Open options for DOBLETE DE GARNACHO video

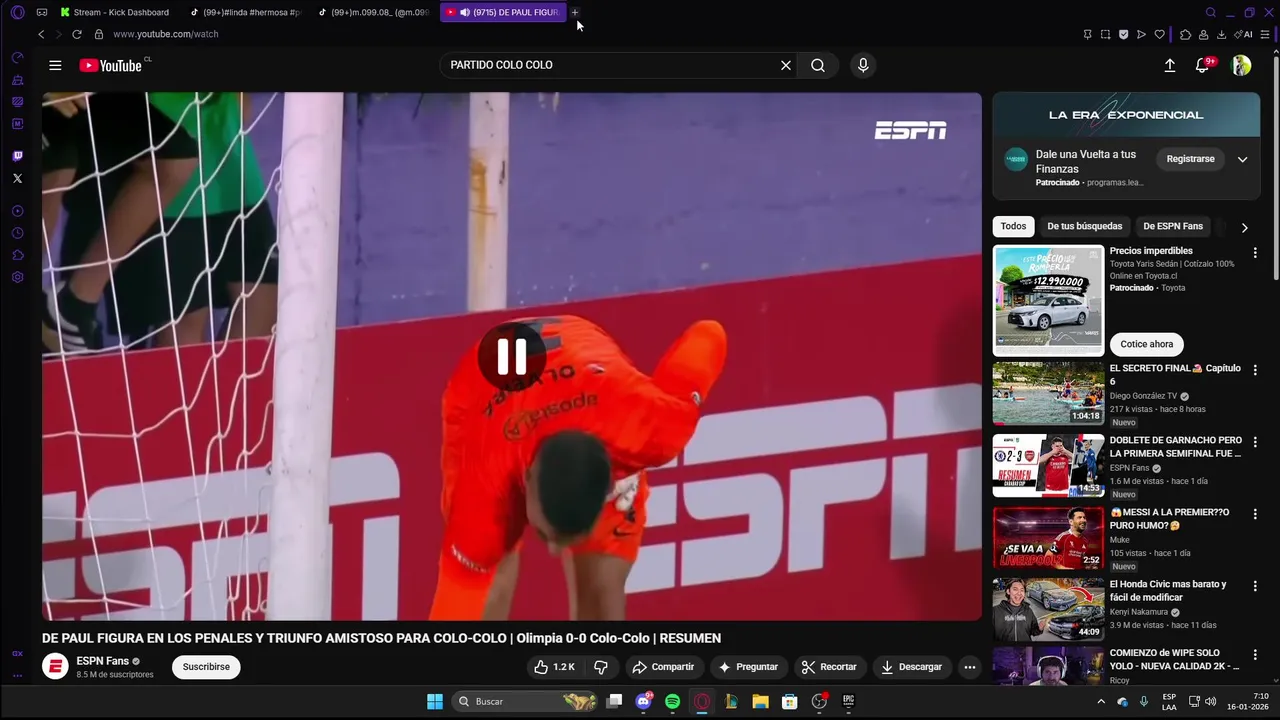click(x=1255, y=442)
